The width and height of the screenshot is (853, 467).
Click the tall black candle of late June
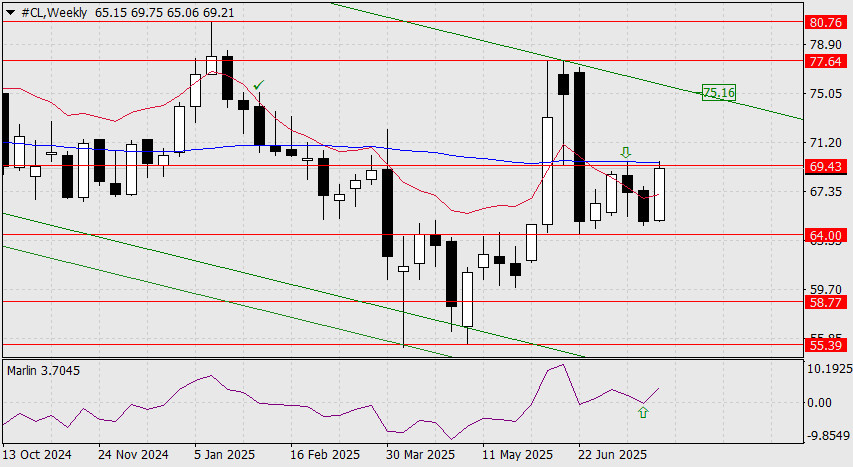pyautogui.click(x=579, y=147)
